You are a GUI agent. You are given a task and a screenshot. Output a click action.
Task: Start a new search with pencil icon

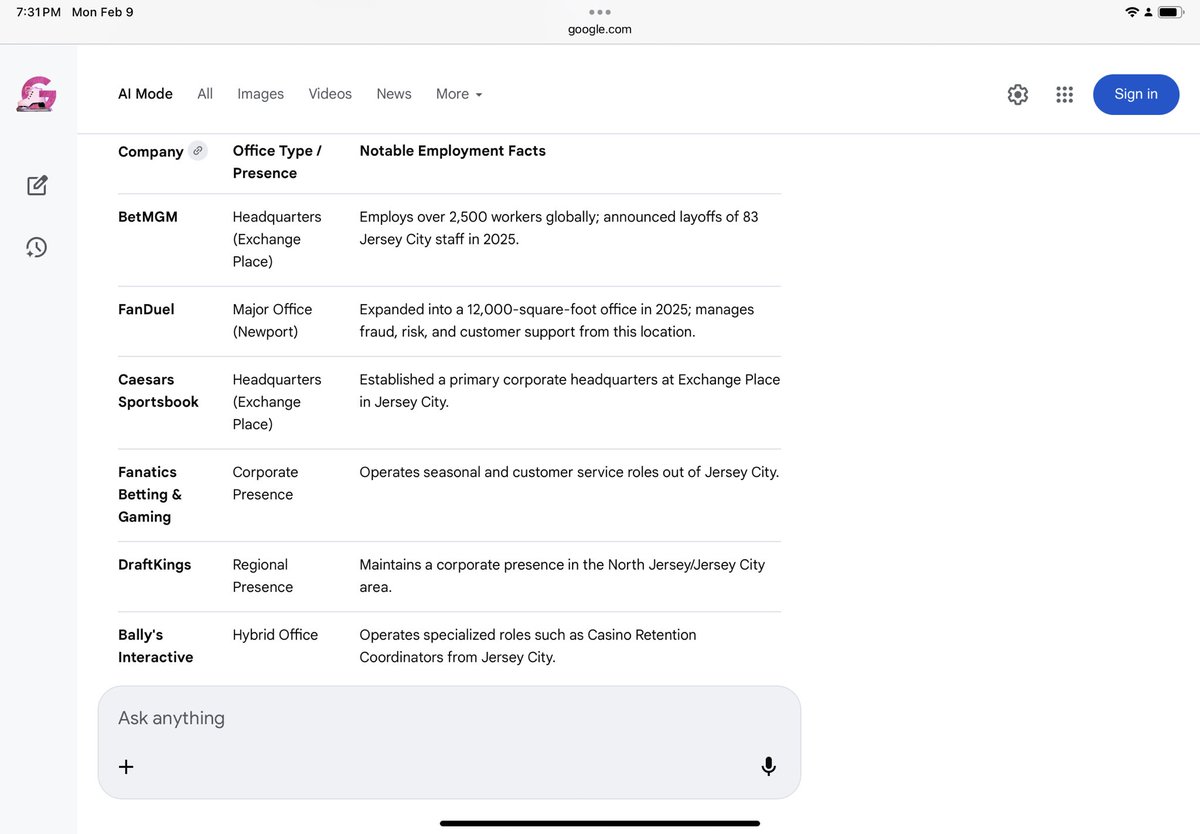(37, 185)
